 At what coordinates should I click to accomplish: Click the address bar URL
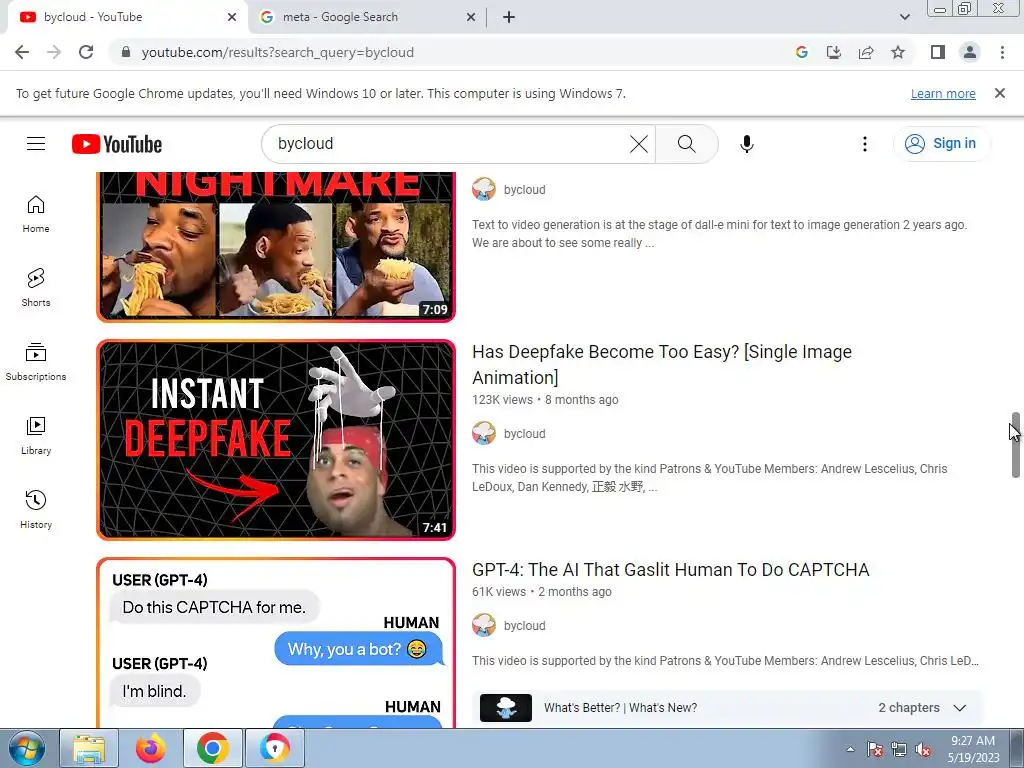click(x=278, y=52)
